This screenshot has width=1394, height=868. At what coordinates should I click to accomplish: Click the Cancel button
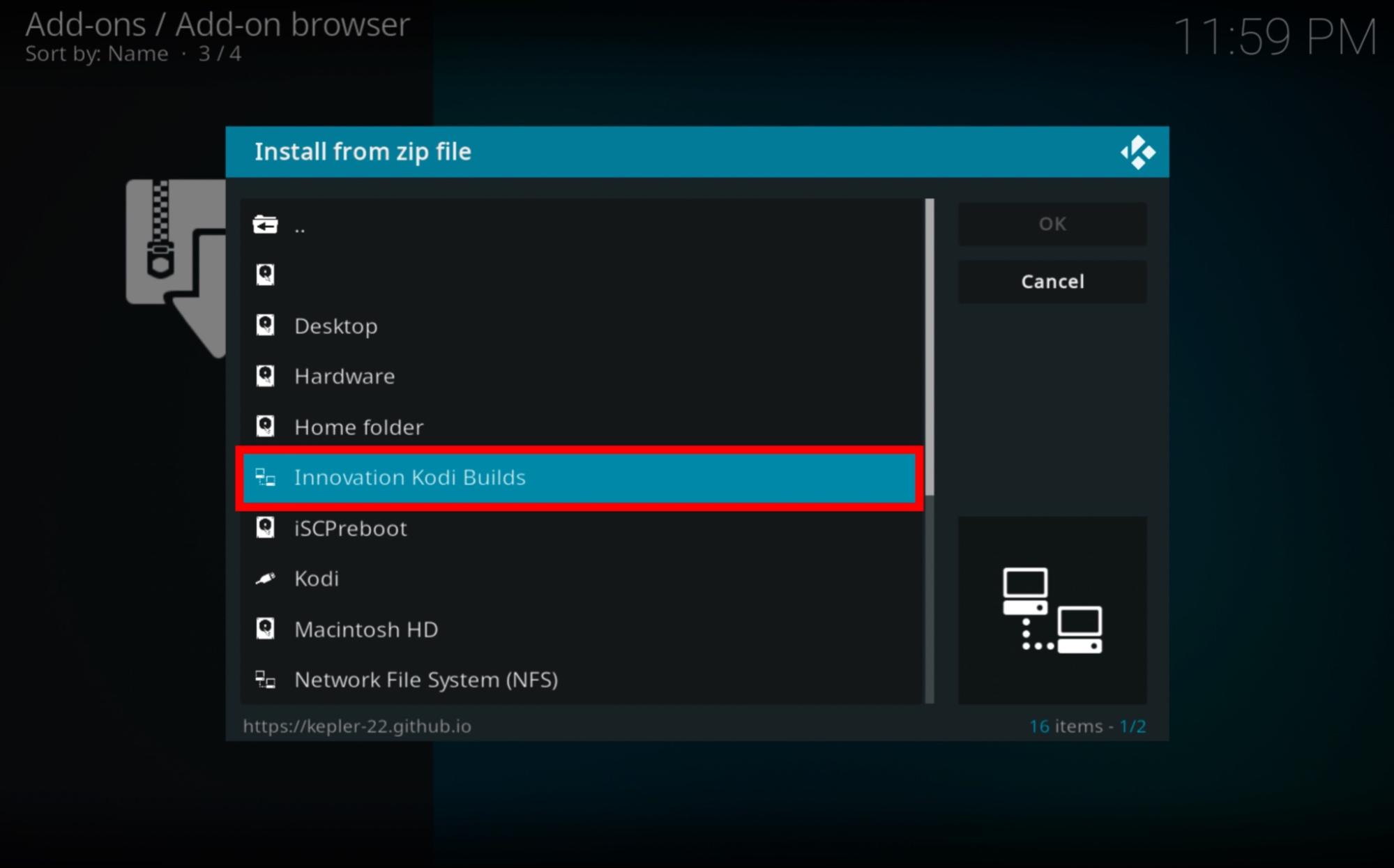click(1053, 281)
